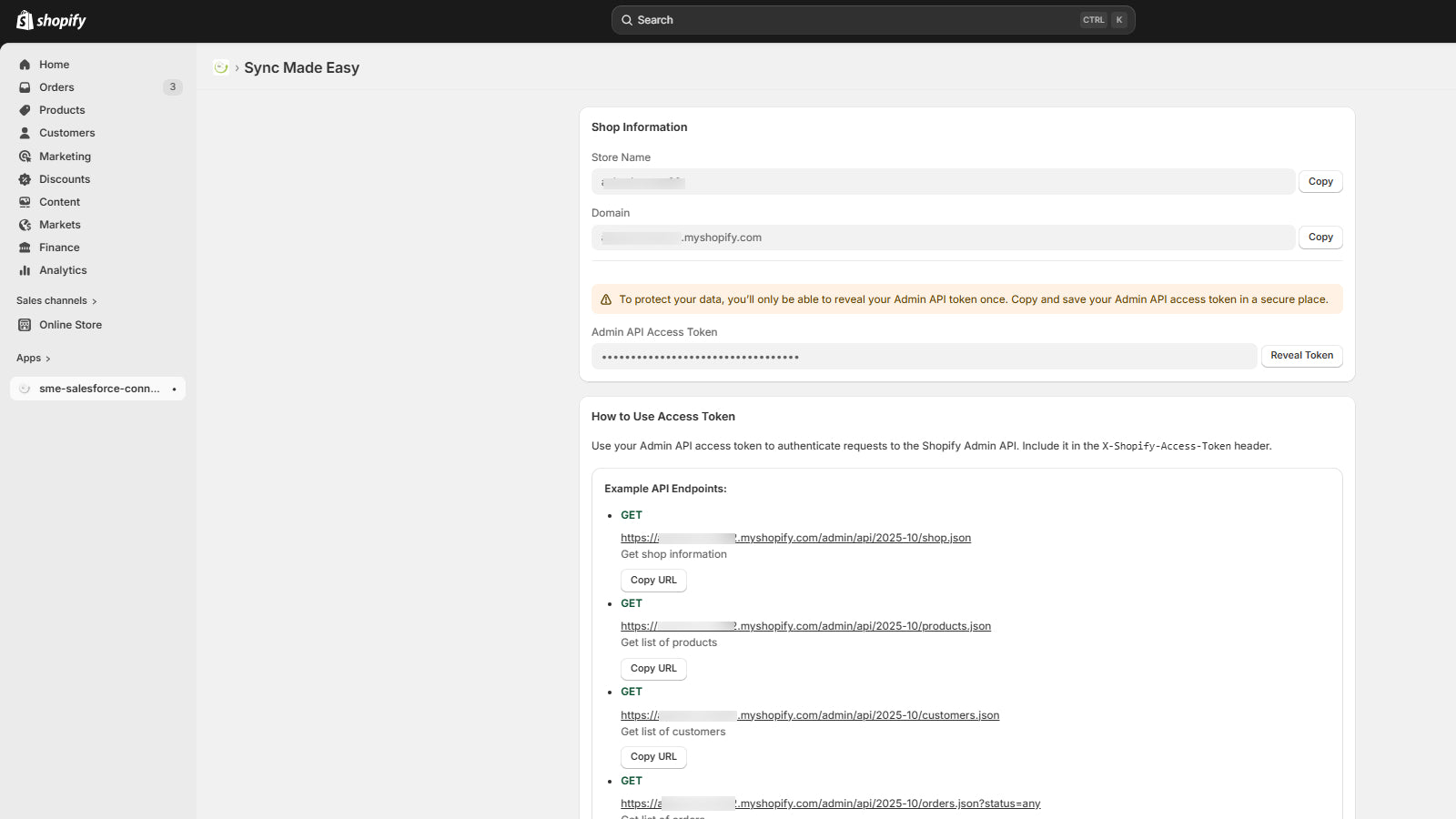Image resolution: width=1456 pixels, height=819 pixels.
Task: Click the Marketing target icon
Action: coord(25,157)
